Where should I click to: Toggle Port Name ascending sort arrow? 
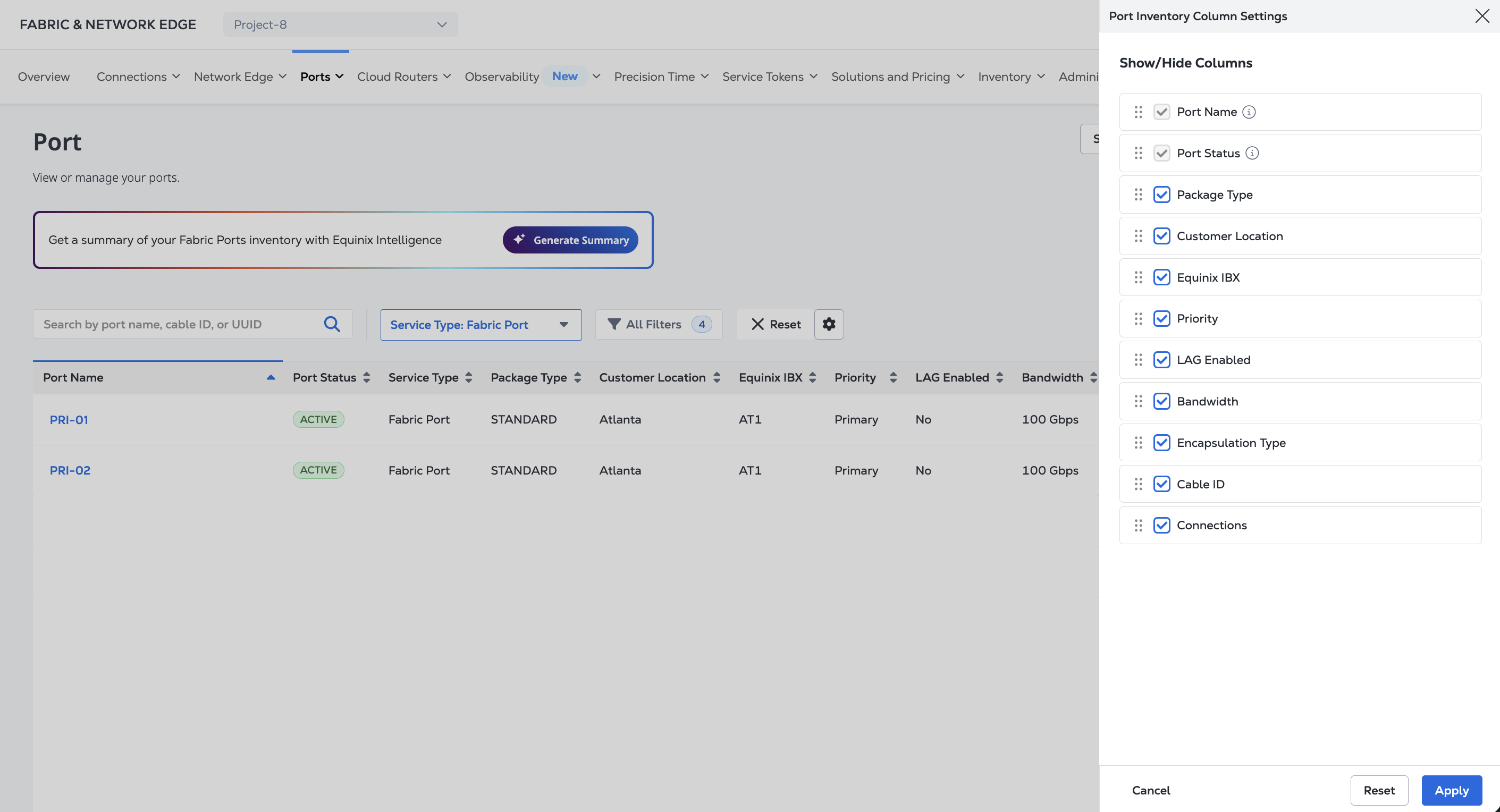(x=271, y=377)
